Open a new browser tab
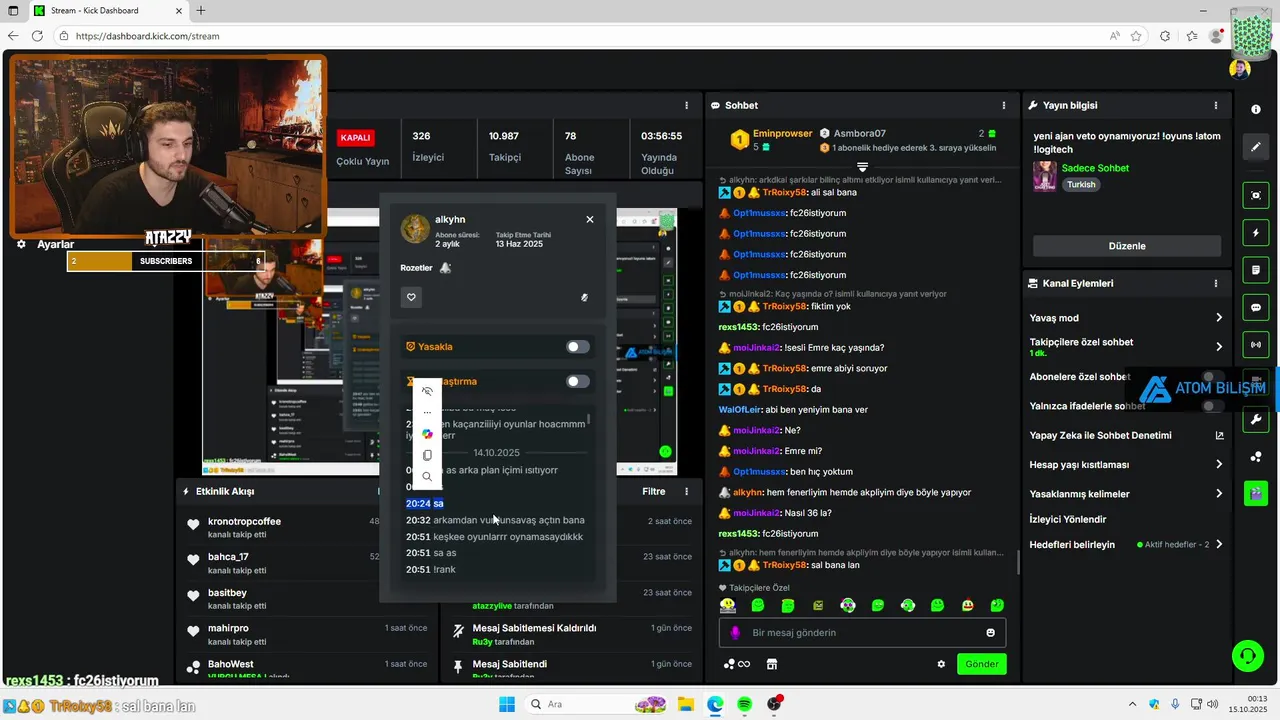This screenshot has width=1280, height=720. click(x=201, y=10)
